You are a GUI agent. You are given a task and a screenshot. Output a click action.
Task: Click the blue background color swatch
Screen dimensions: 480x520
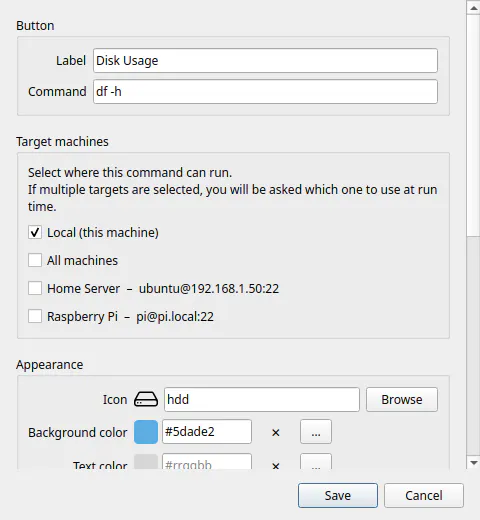(146, 432)
